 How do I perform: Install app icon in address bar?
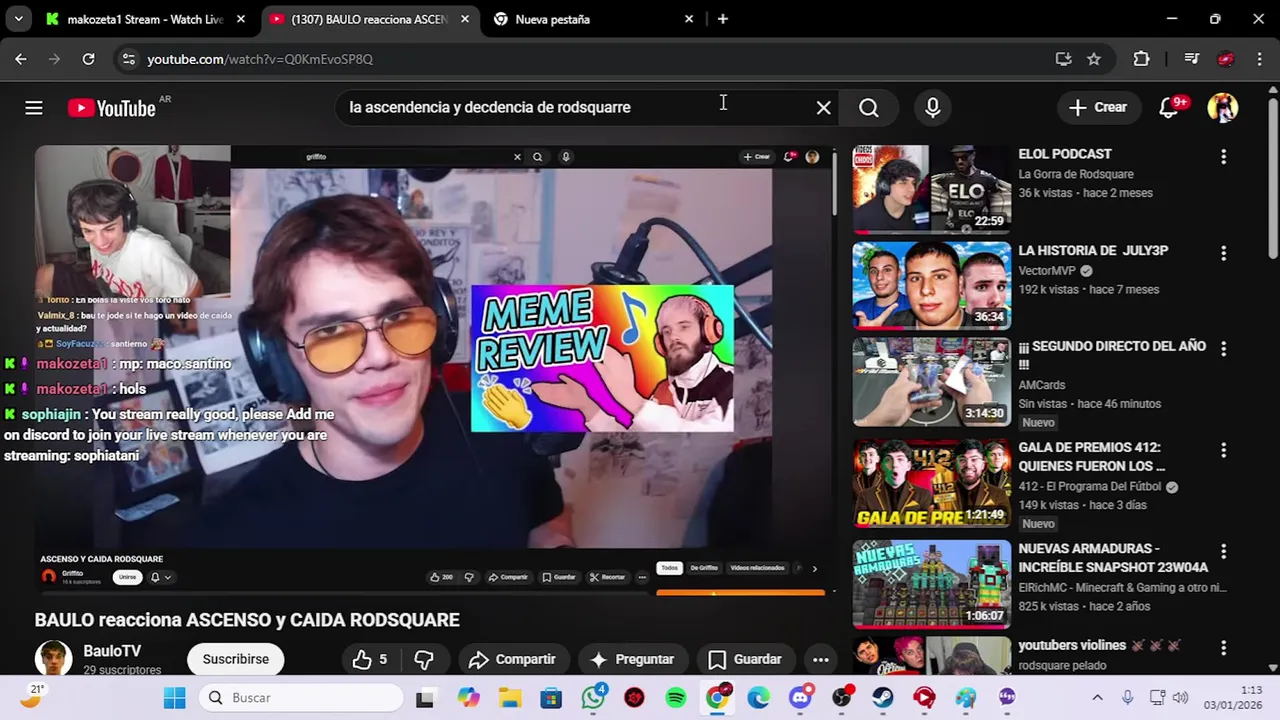pyautogui.click(x=1063, y=59)
